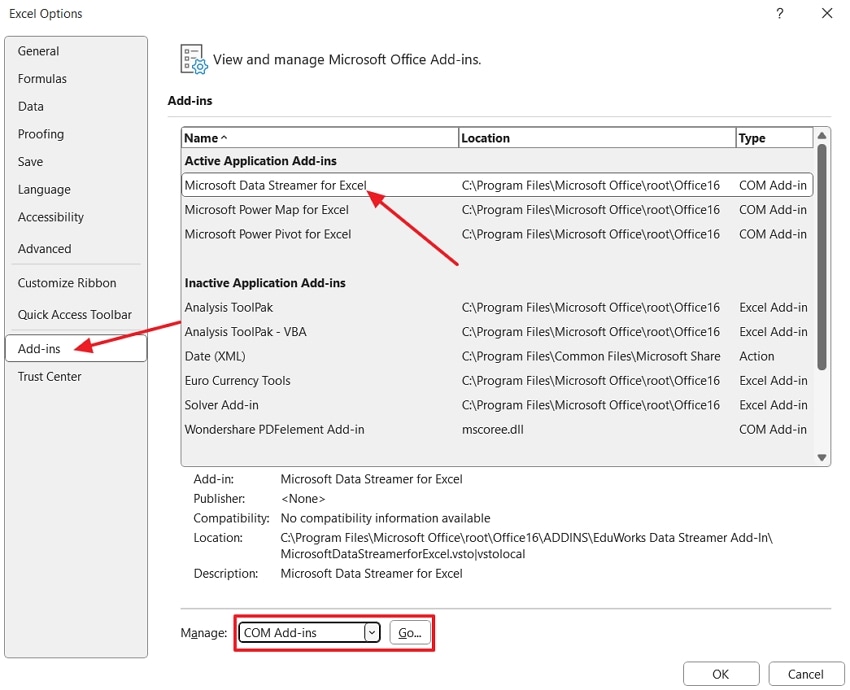Open the Proofing settings page
850x690 pixels.
40,134
